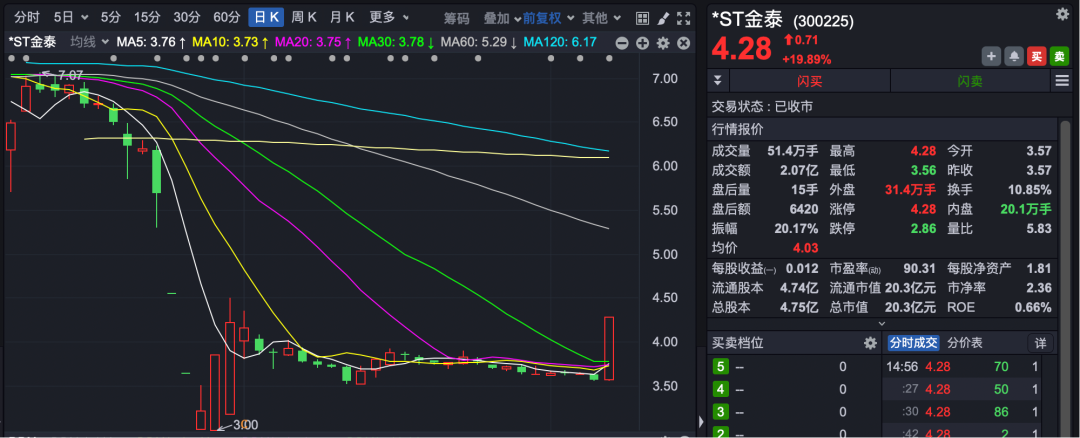Viewport: 1080px width, 438px height.
Task: Open moving average indicator settings gear
Action: coord(662,42)
